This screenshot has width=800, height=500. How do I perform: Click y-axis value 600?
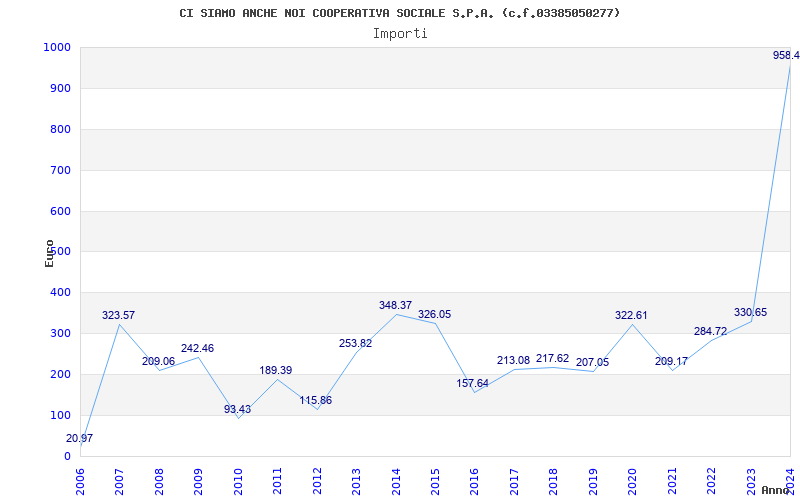point(60,211)
